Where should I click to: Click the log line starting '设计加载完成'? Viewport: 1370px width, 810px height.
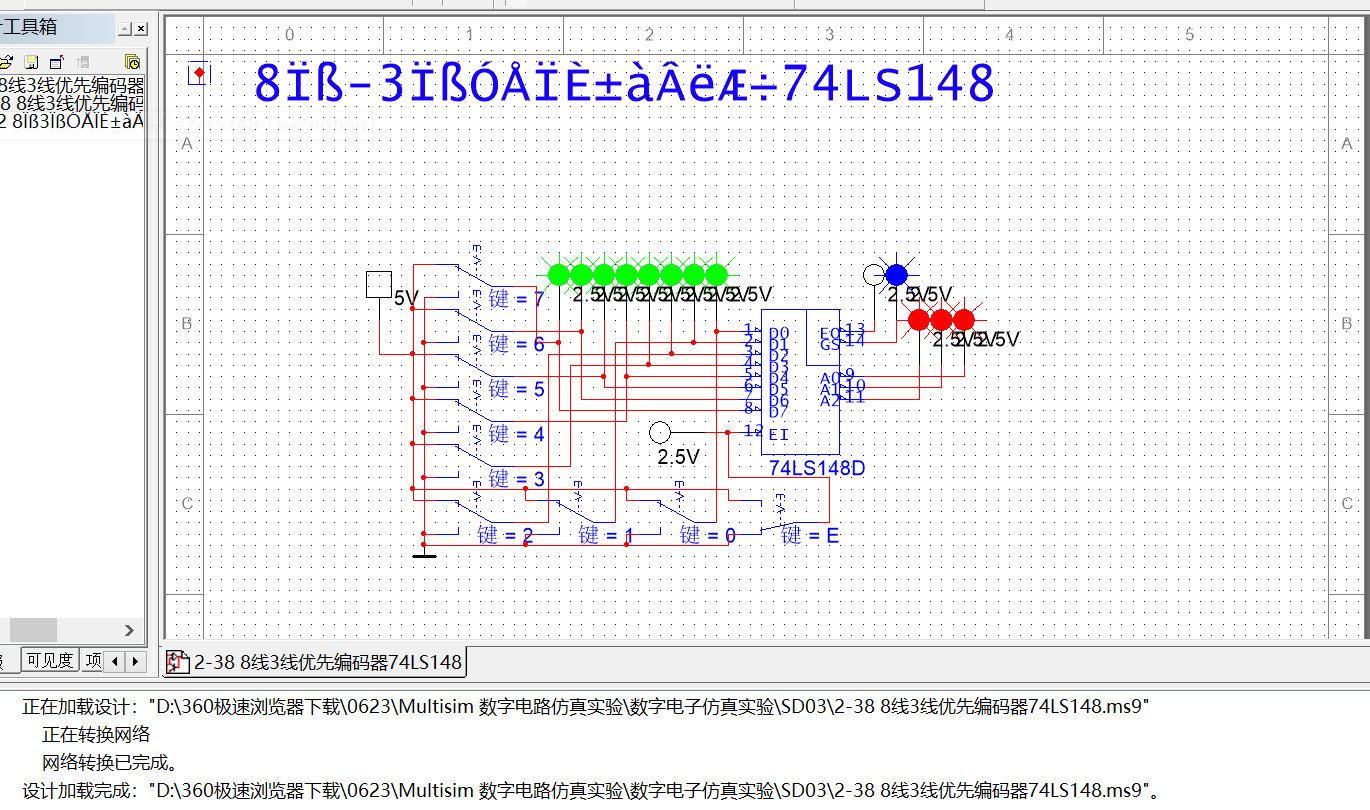592,790
